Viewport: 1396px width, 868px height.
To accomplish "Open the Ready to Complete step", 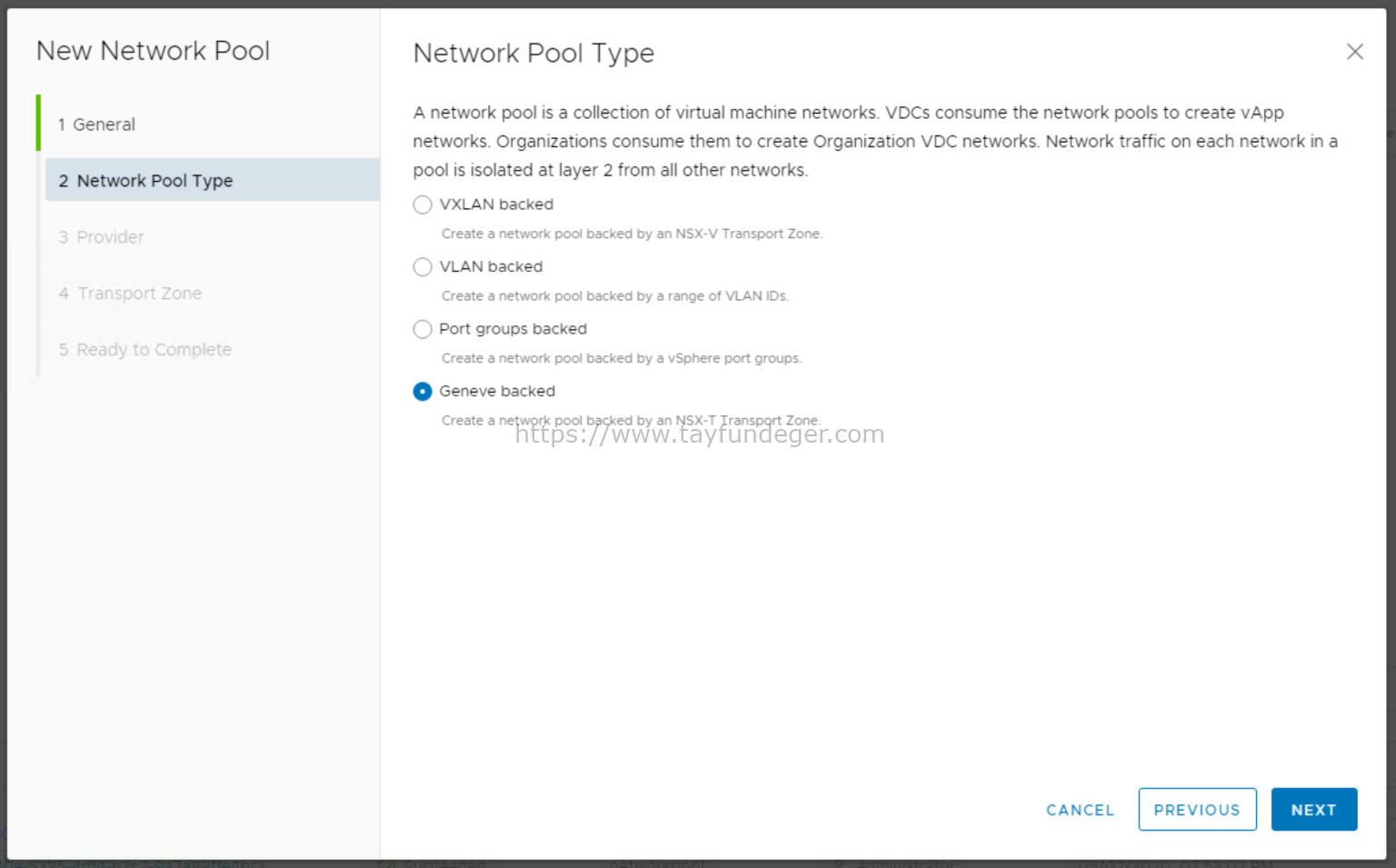I will (x=153, y=349).
